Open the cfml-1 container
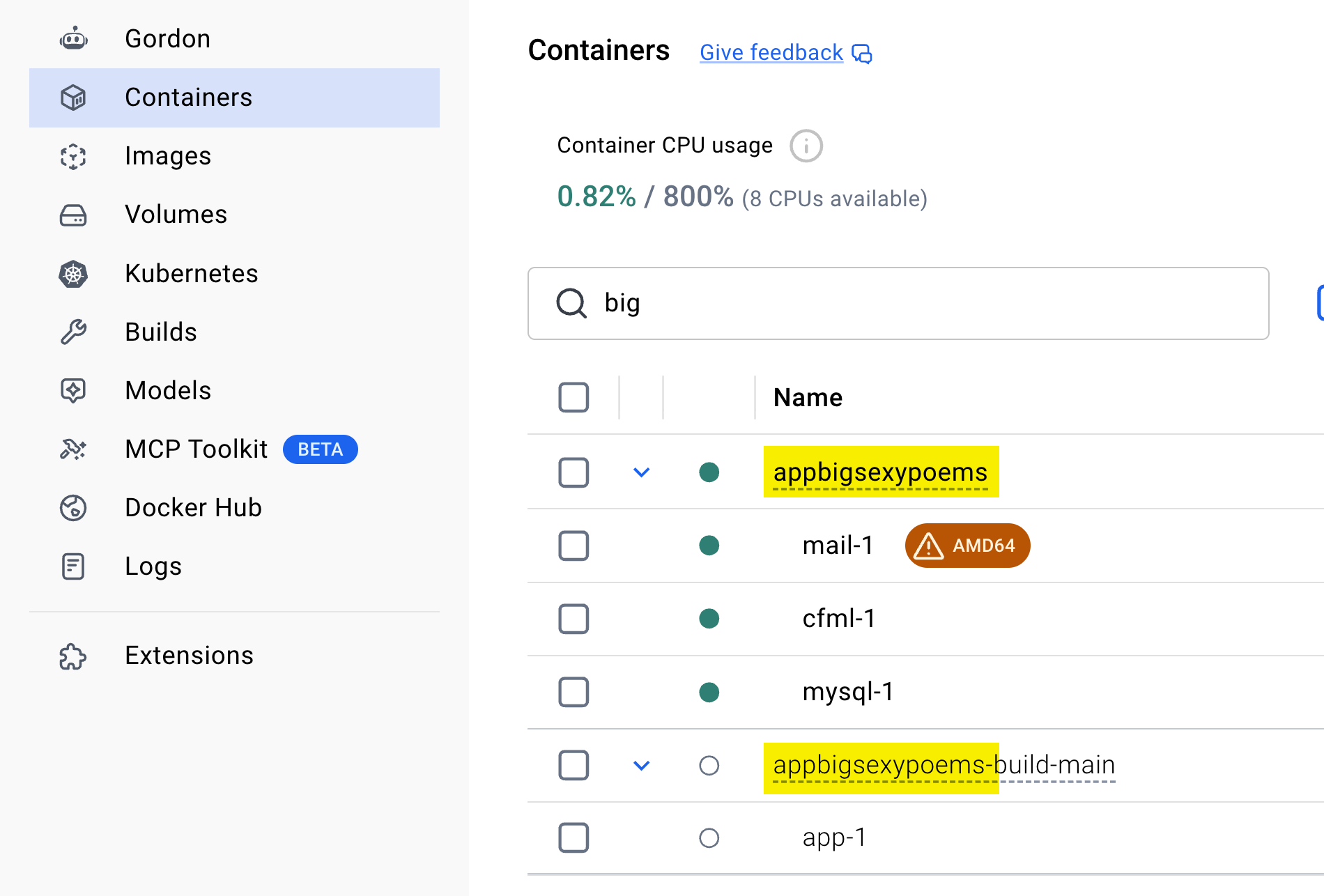The width and height of the screenshot is (1324, 896). click(839, 619)
